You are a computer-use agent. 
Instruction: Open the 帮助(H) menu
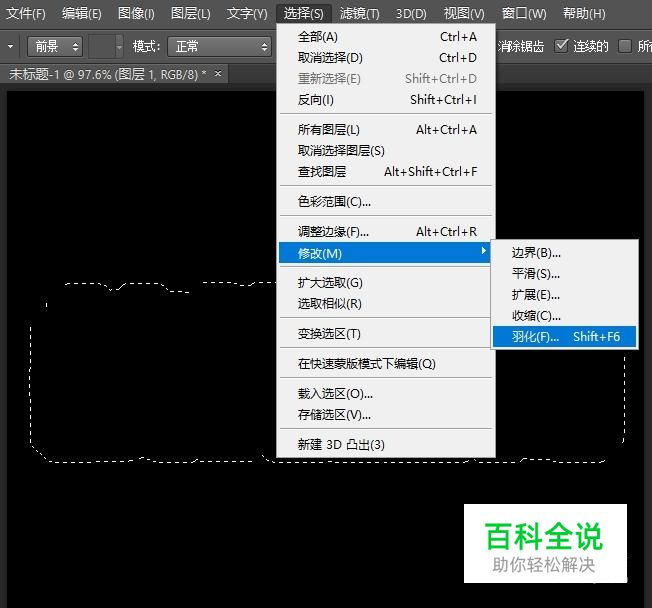pyautogui.click(x=584, y=14)
